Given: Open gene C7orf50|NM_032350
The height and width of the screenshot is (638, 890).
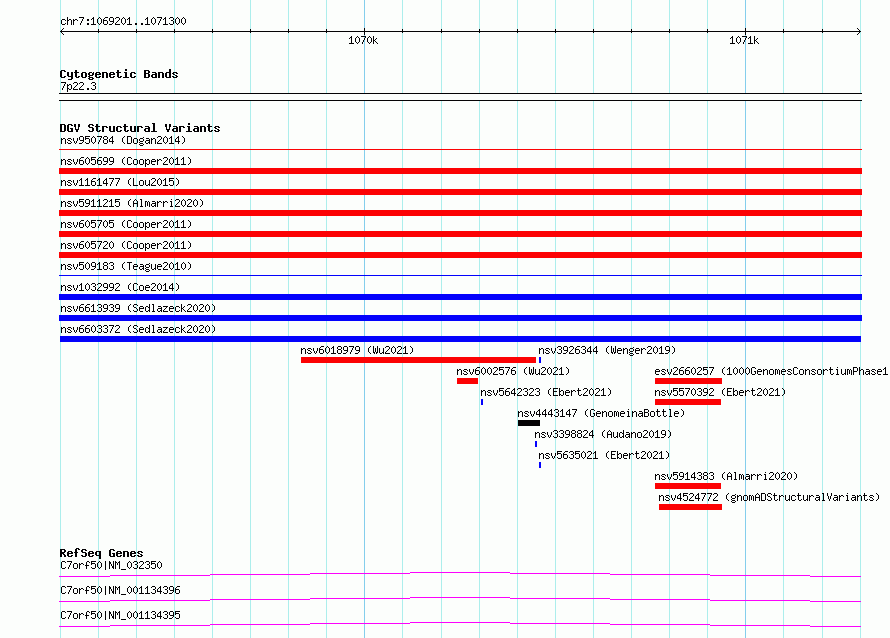Looking at the screenshot, I should (111, 565).
